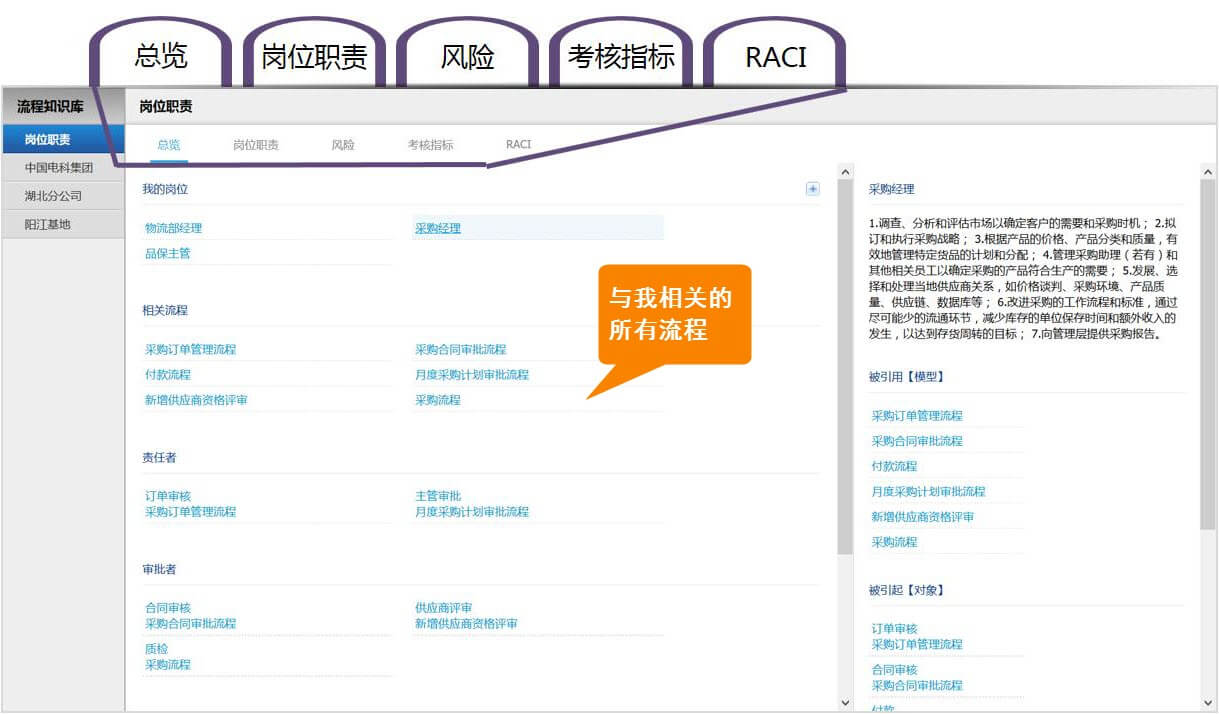The image size is (1219, 714).
Task: Open 阳江基地 in sidebar
Action: coord(48,224)
